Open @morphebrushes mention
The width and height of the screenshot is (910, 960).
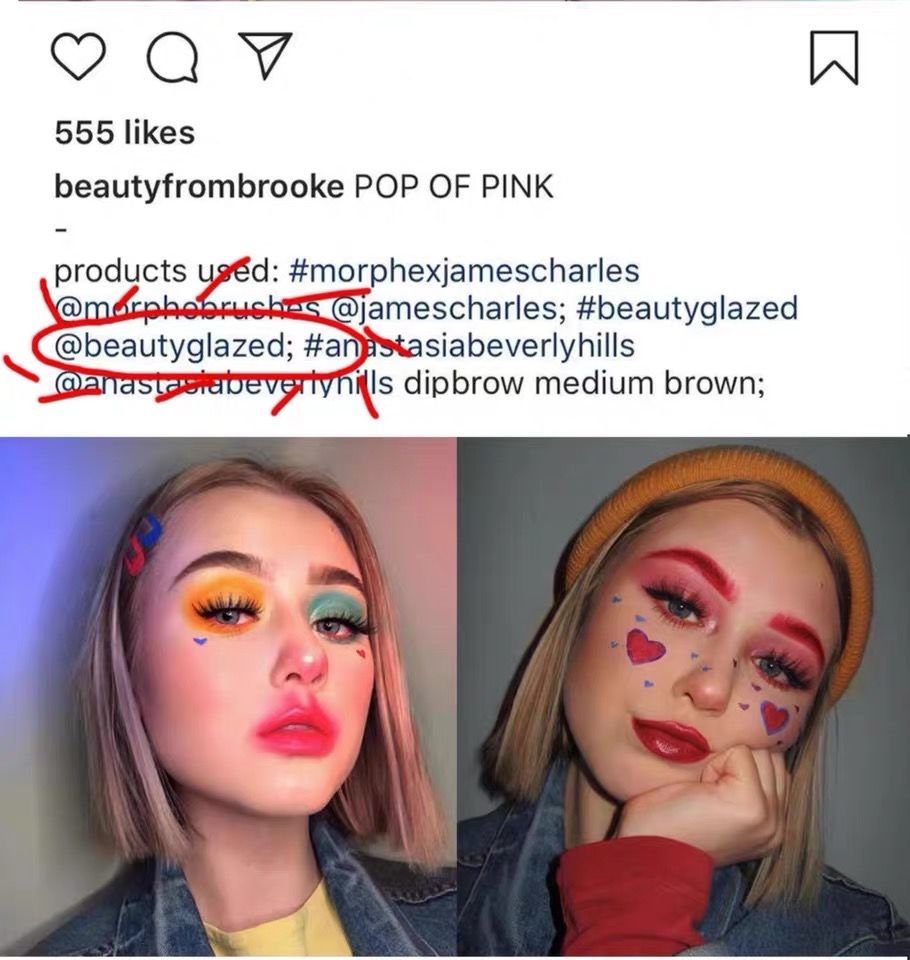click(x=188, y=309)
